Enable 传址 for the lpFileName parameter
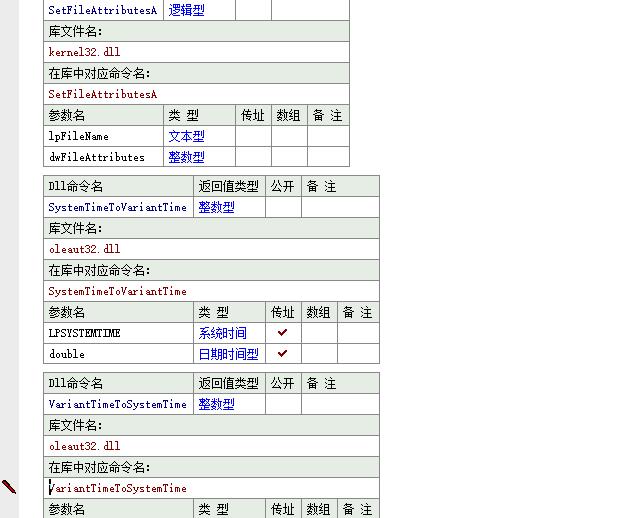Screen dimensions: 643x518 tap(253, 136)
